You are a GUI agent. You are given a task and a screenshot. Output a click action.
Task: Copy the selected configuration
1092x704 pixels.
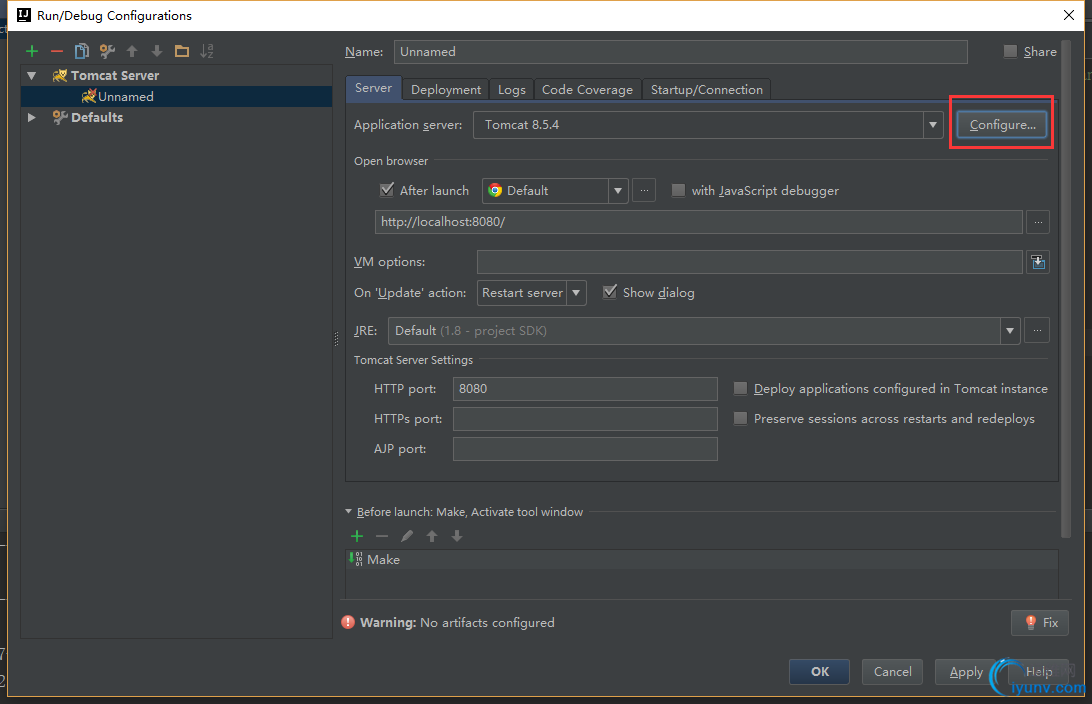pyautogui.click(x=81, y=51)
